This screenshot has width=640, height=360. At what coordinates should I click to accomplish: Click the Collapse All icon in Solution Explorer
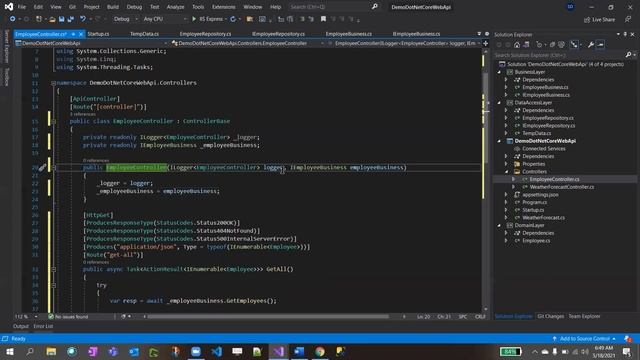point(552,45)
